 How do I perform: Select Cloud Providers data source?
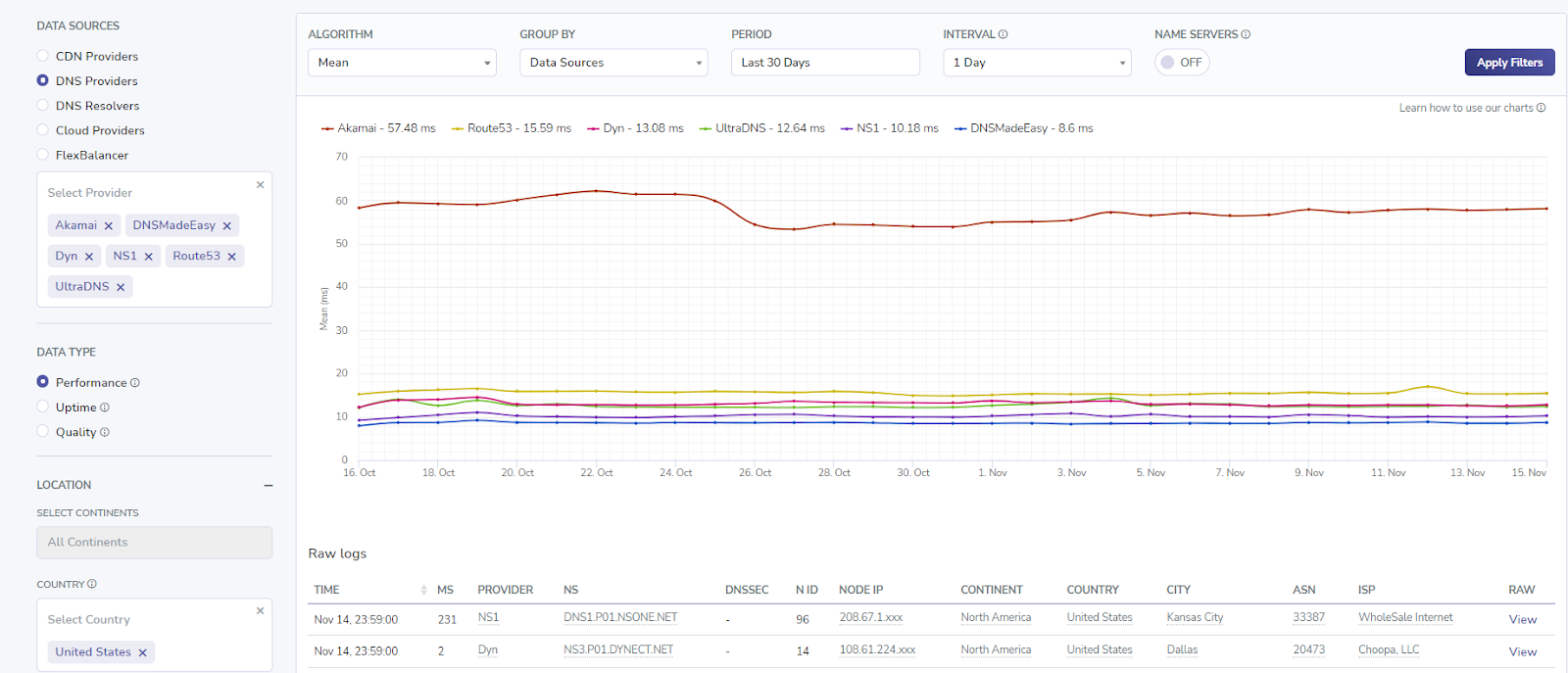(42, 129)
